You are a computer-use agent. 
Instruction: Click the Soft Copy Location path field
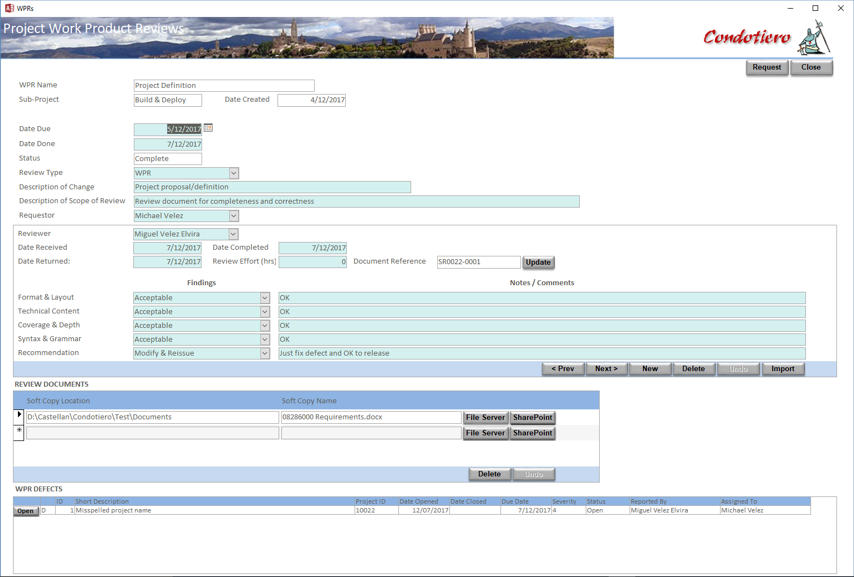click(152, 417)
